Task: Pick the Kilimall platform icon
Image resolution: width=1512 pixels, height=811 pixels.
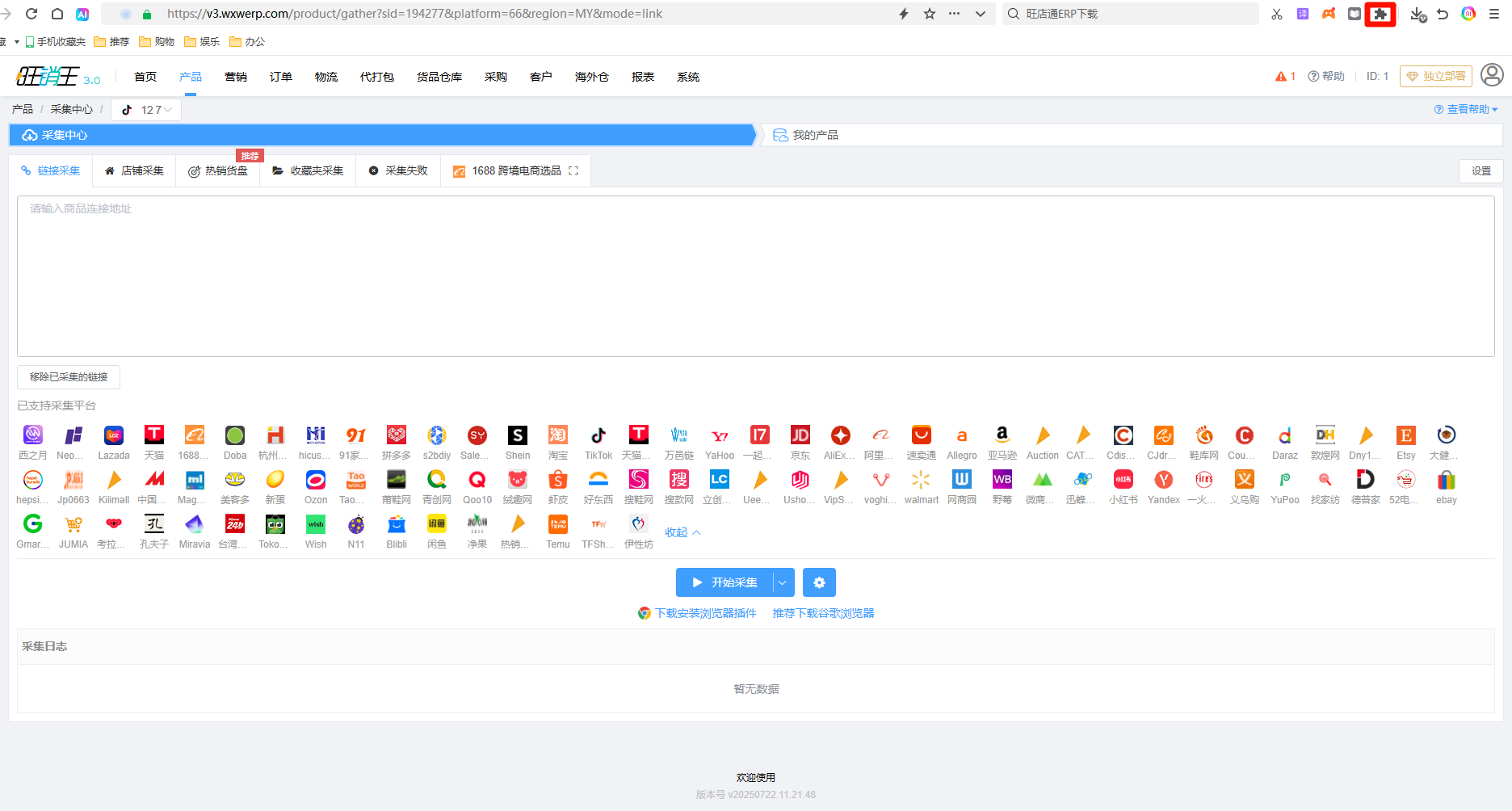Action: 114,480
